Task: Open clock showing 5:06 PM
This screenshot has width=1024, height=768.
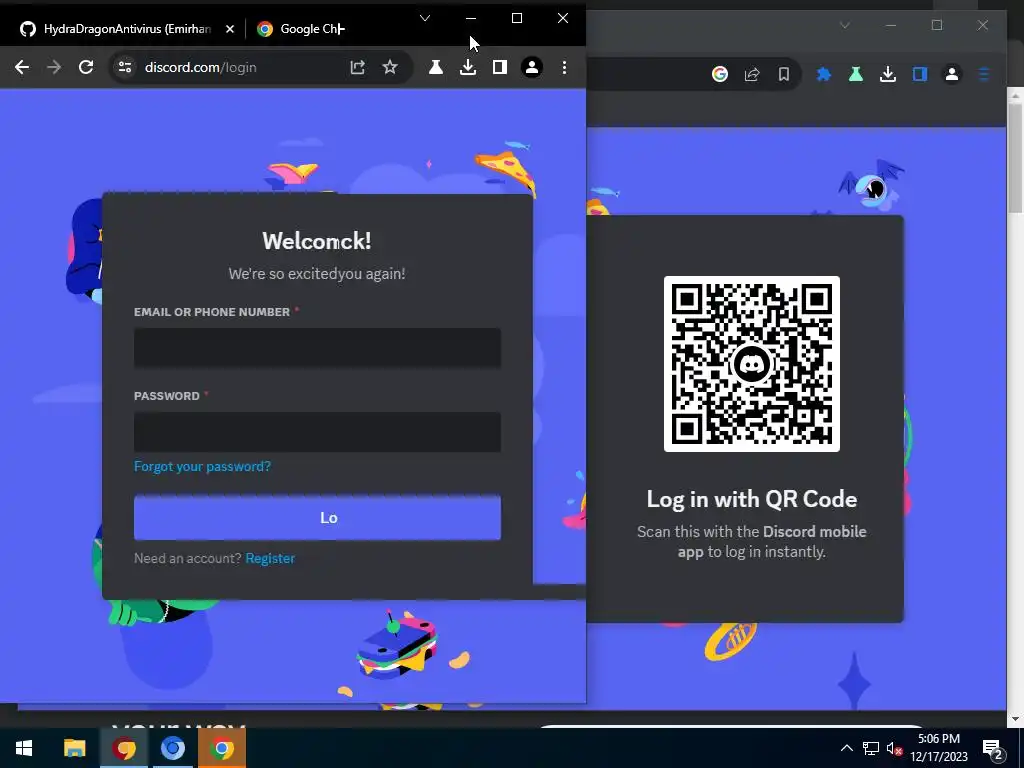Action: pyautogui.click(x=938, y=748)
